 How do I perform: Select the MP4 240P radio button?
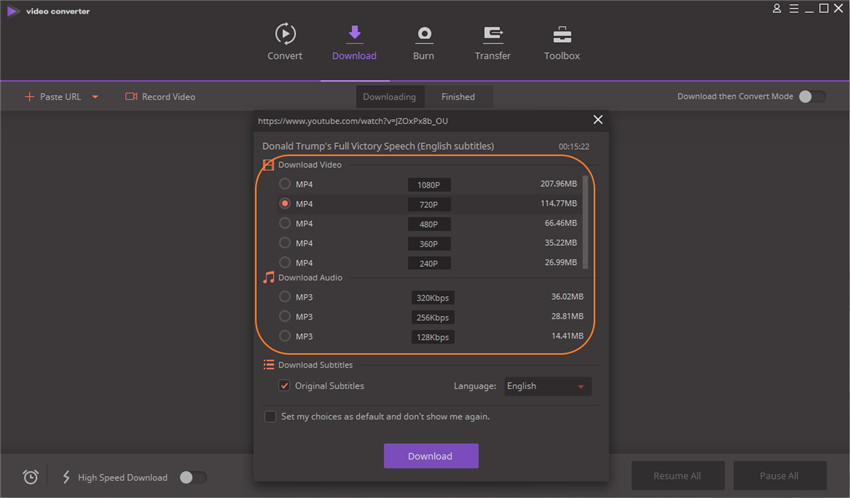(x=285, y=262)
